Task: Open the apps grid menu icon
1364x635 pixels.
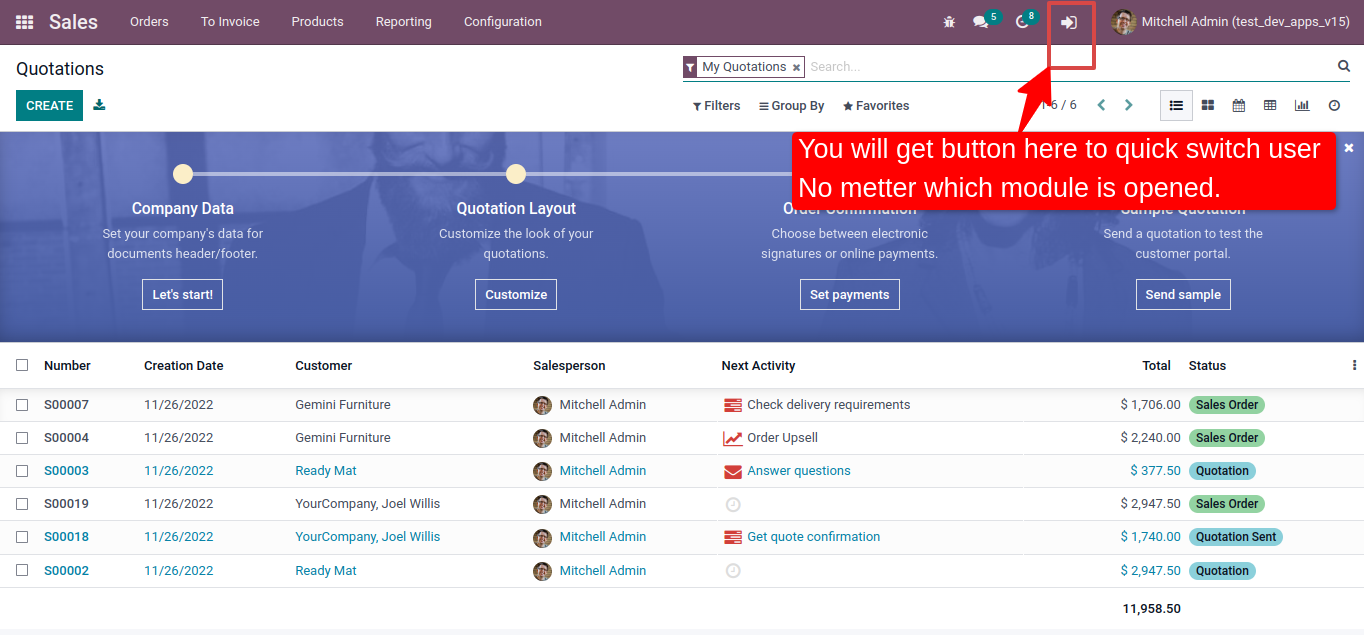Action: click(x=24, y=22)
